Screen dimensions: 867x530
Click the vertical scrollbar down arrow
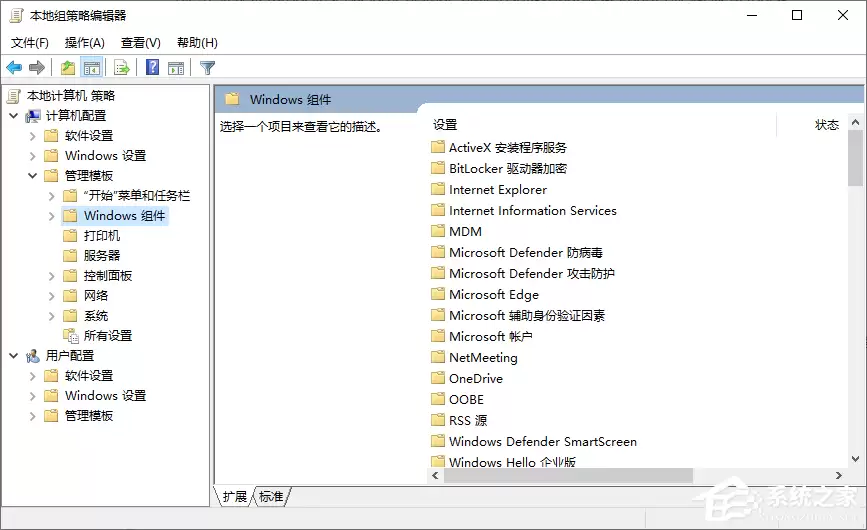coord(855,459)
